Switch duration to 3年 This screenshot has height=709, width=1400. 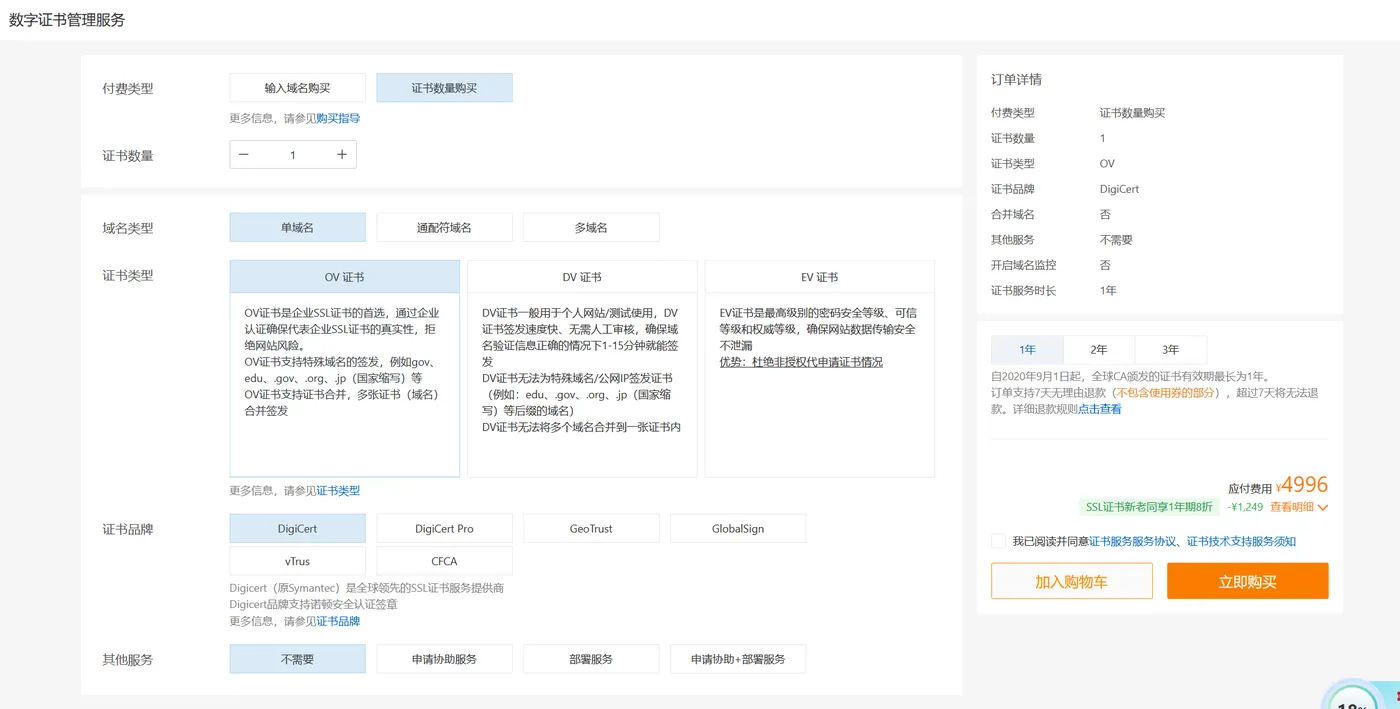coord(1171,350)
